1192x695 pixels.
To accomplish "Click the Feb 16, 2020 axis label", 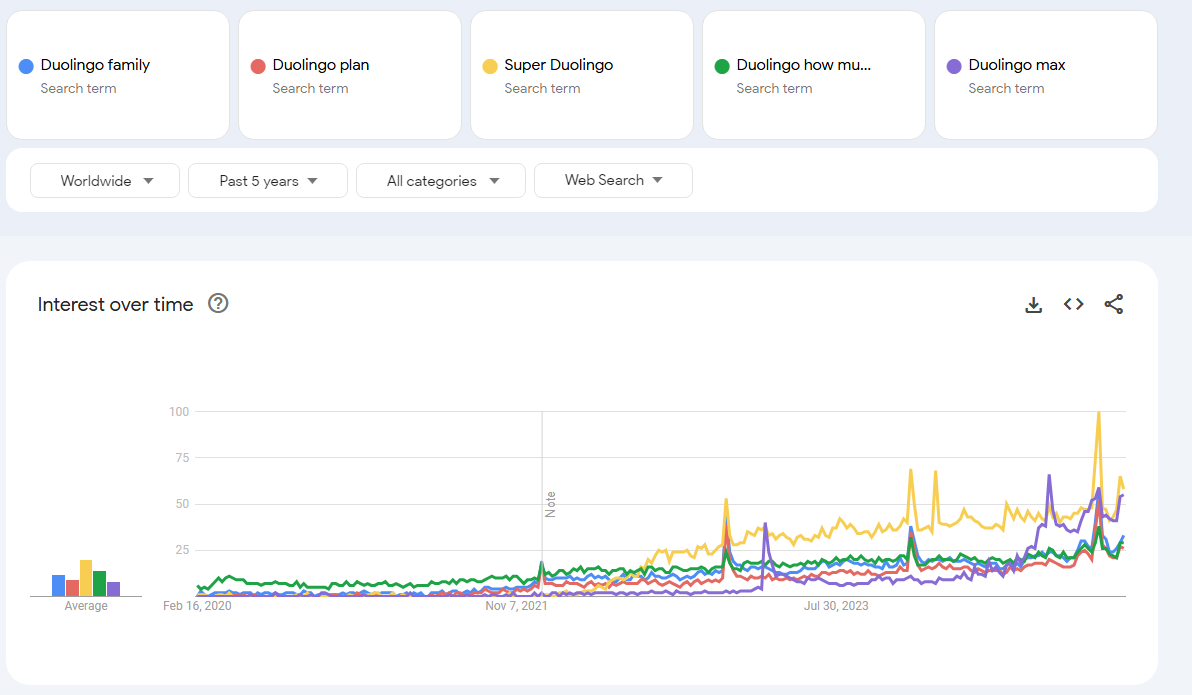I will (197, 606).
